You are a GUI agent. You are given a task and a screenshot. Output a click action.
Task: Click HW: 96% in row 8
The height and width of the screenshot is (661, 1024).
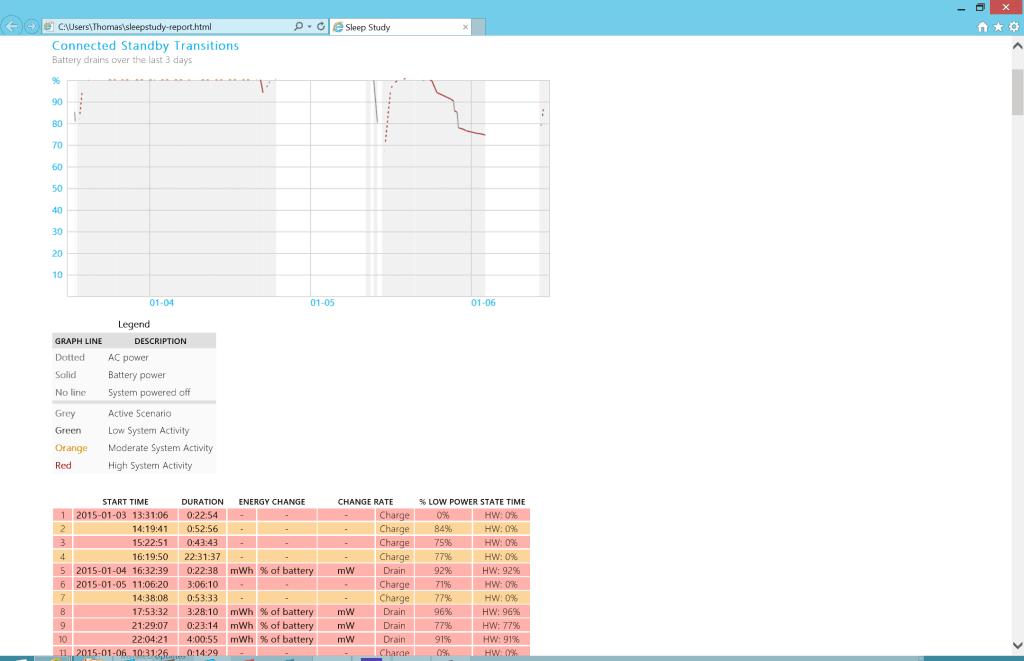click(x=502, y=612)
